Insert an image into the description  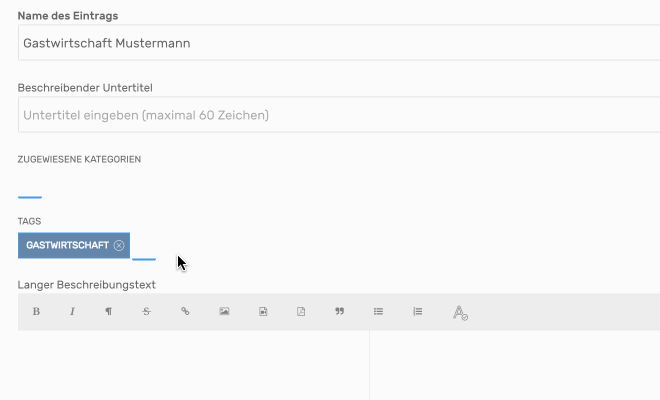click(x=225, y=312)
